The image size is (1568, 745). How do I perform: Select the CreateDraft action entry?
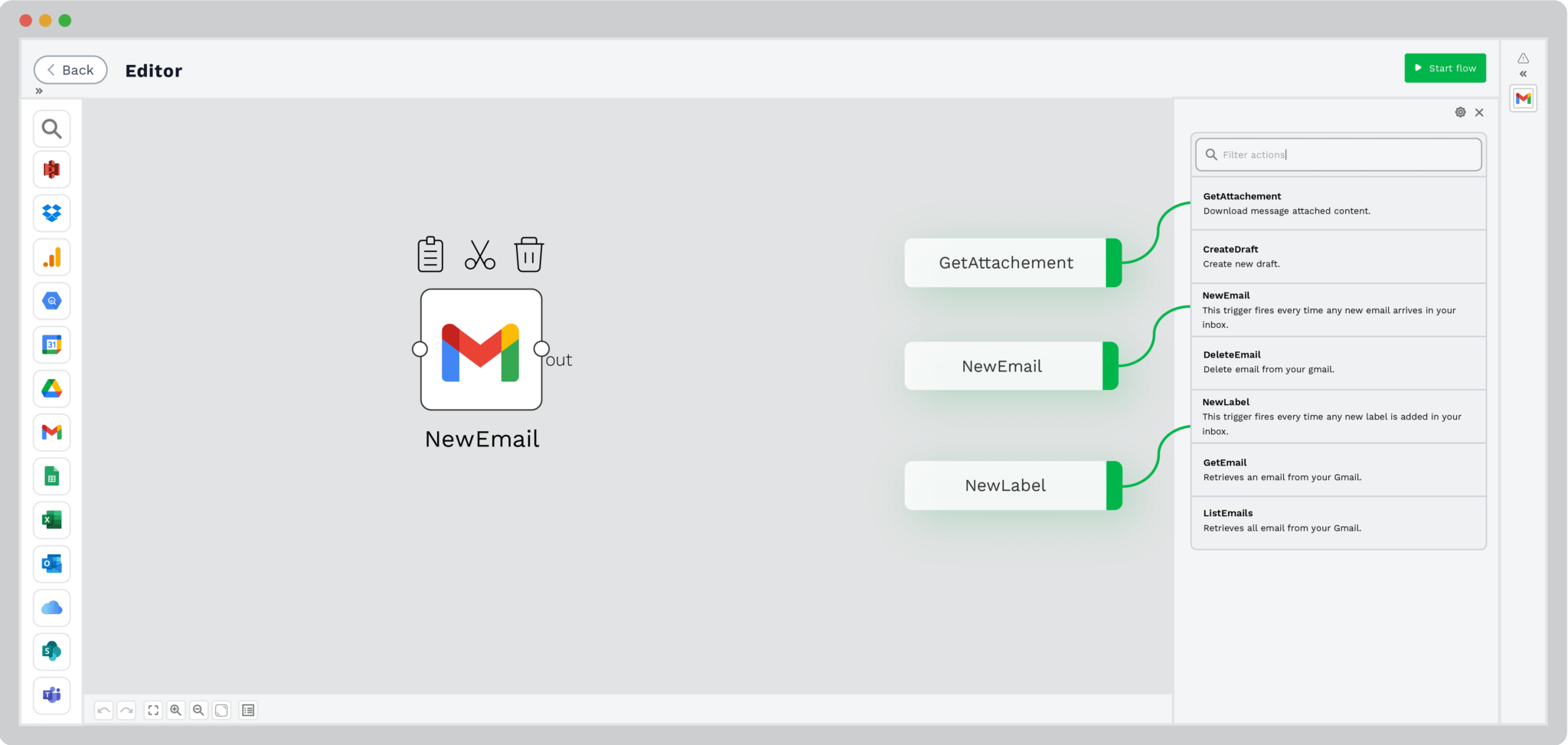(1338, 256)
